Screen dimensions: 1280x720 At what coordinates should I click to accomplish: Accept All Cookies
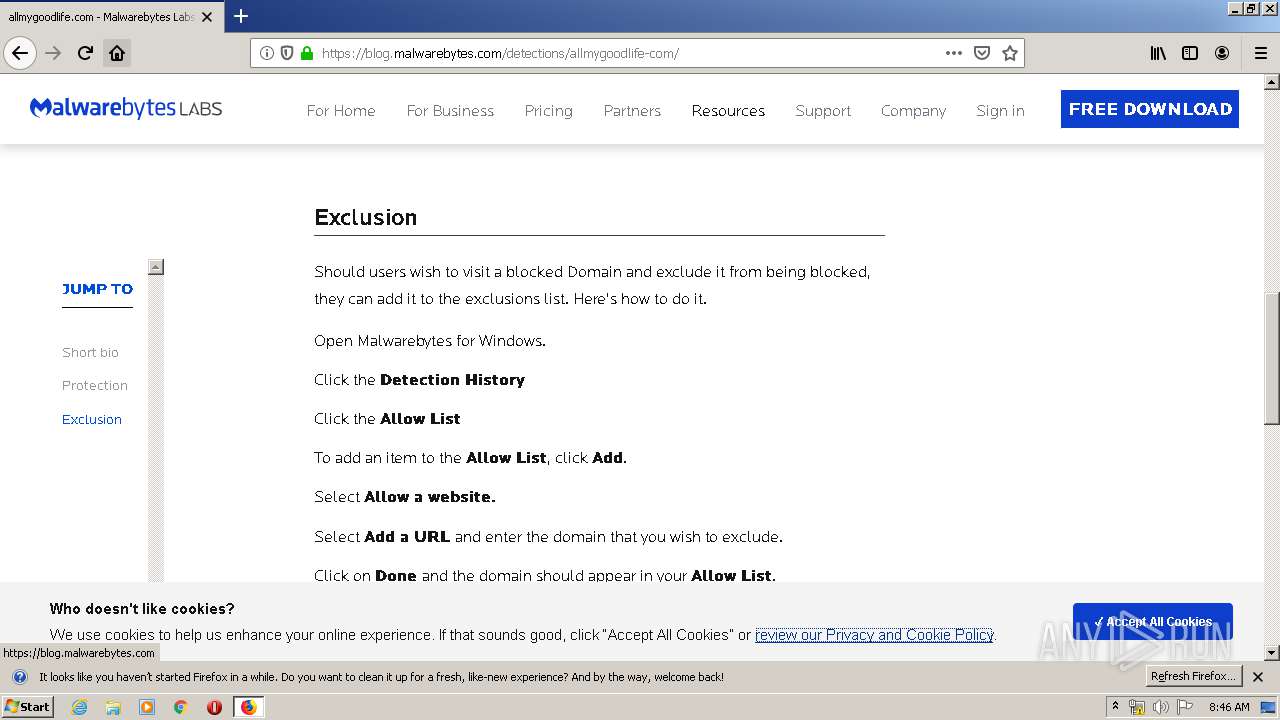point(1152,621)
